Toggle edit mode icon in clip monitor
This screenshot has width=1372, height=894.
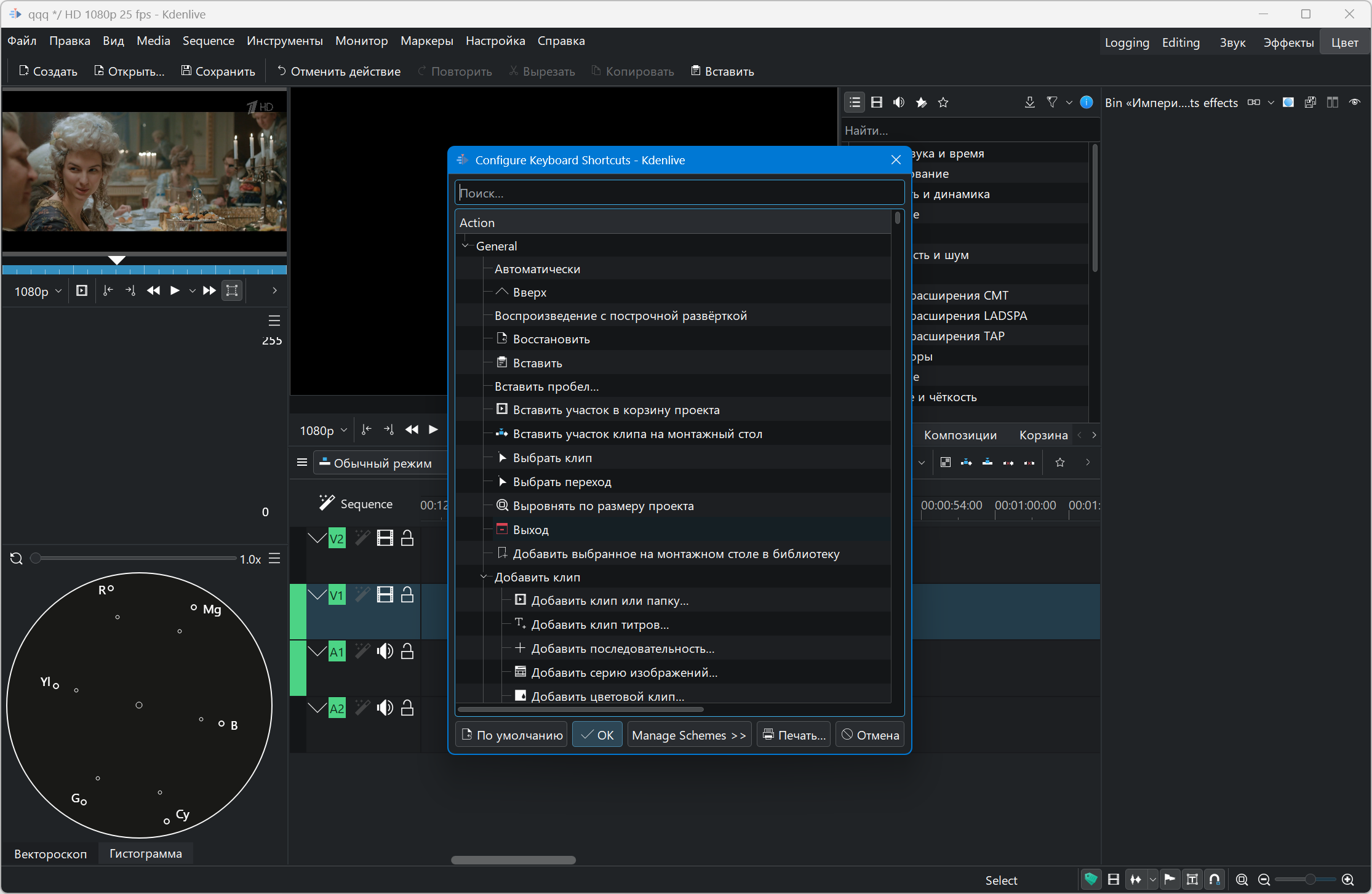(x=232, y=290)
